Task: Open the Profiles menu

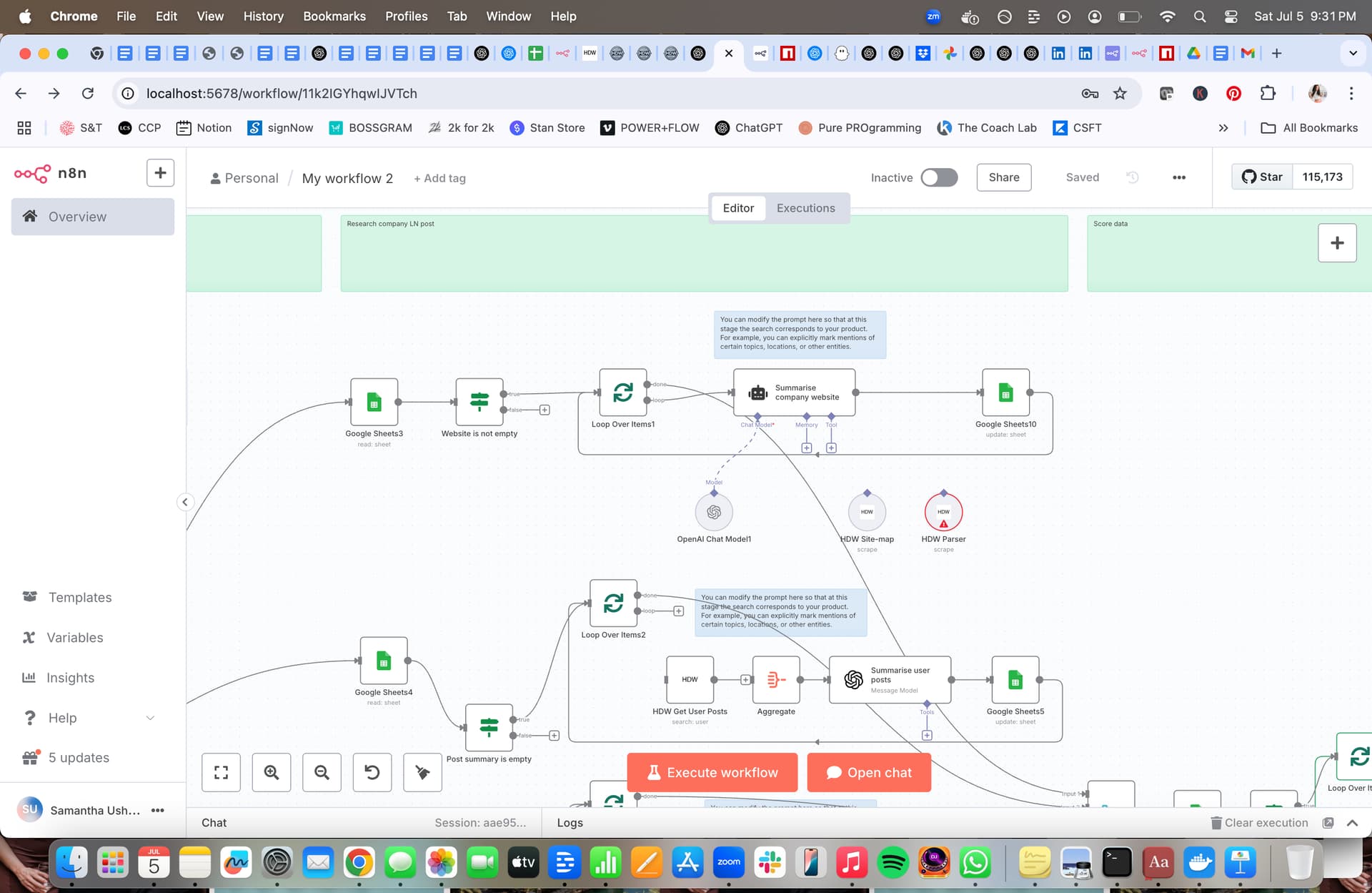Action: click(x=406, y=16)
